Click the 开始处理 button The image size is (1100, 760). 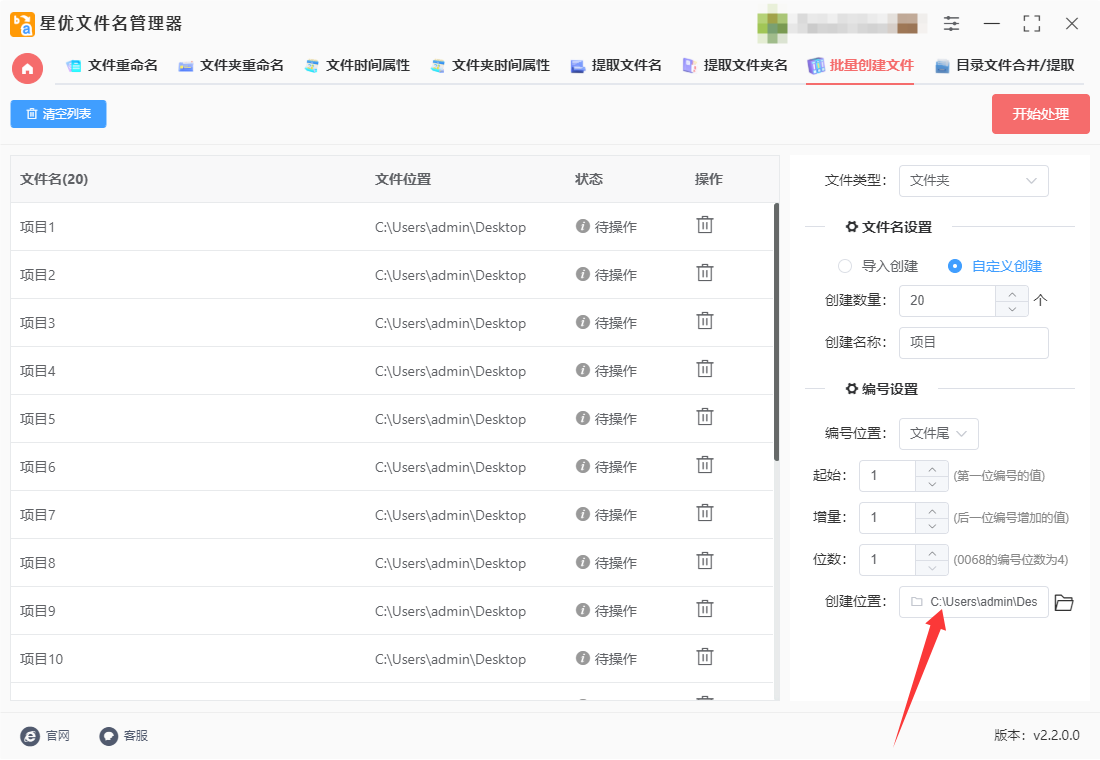[x=1040, y=114]
